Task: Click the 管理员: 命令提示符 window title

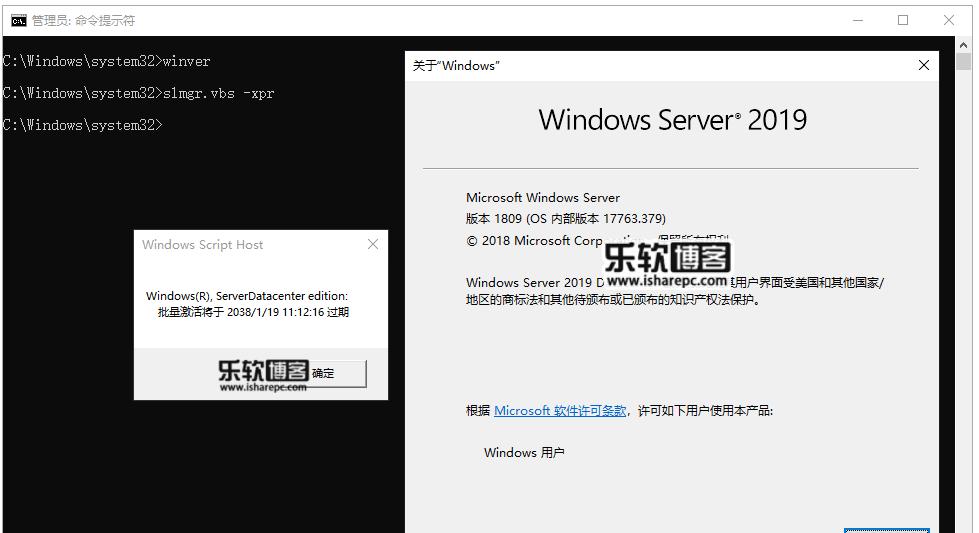Action: click(x=83, y=21)
